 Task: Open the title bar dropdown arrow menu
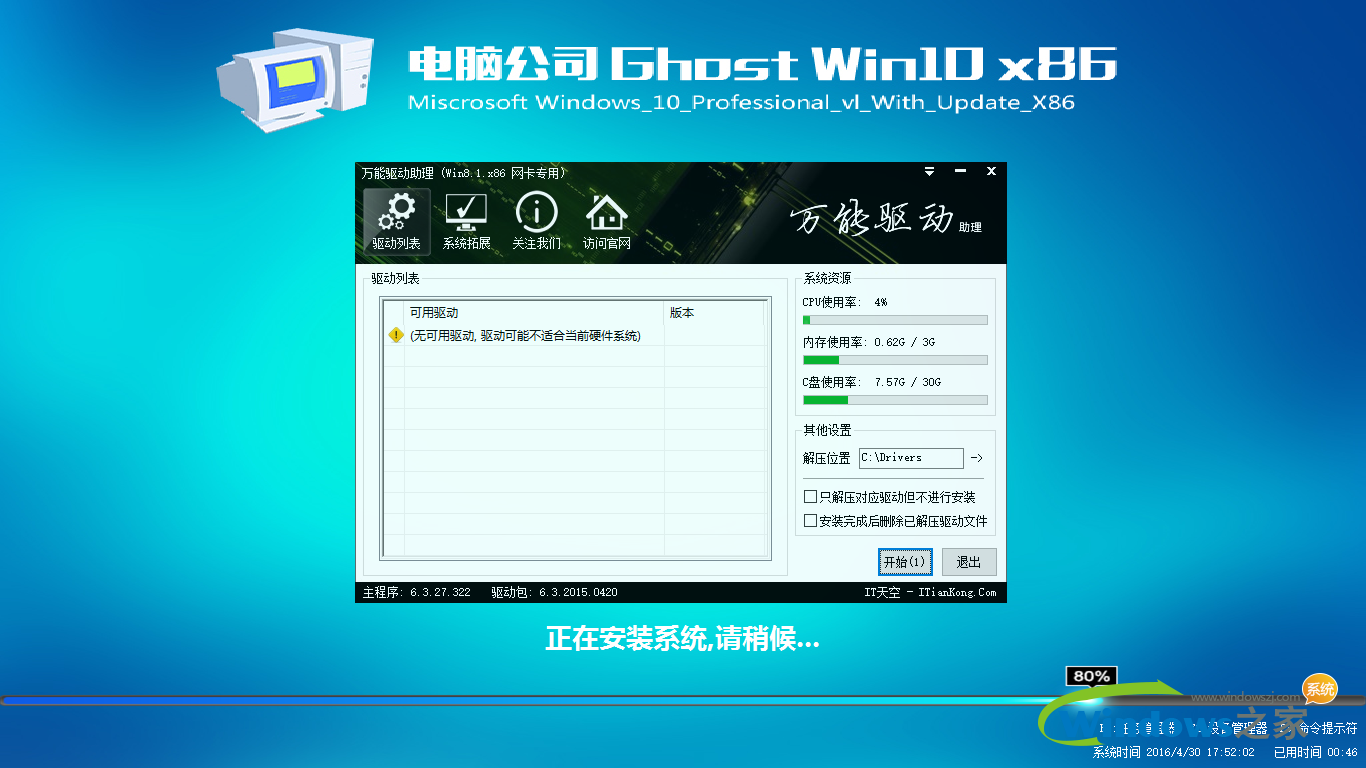tap(929, 171)
